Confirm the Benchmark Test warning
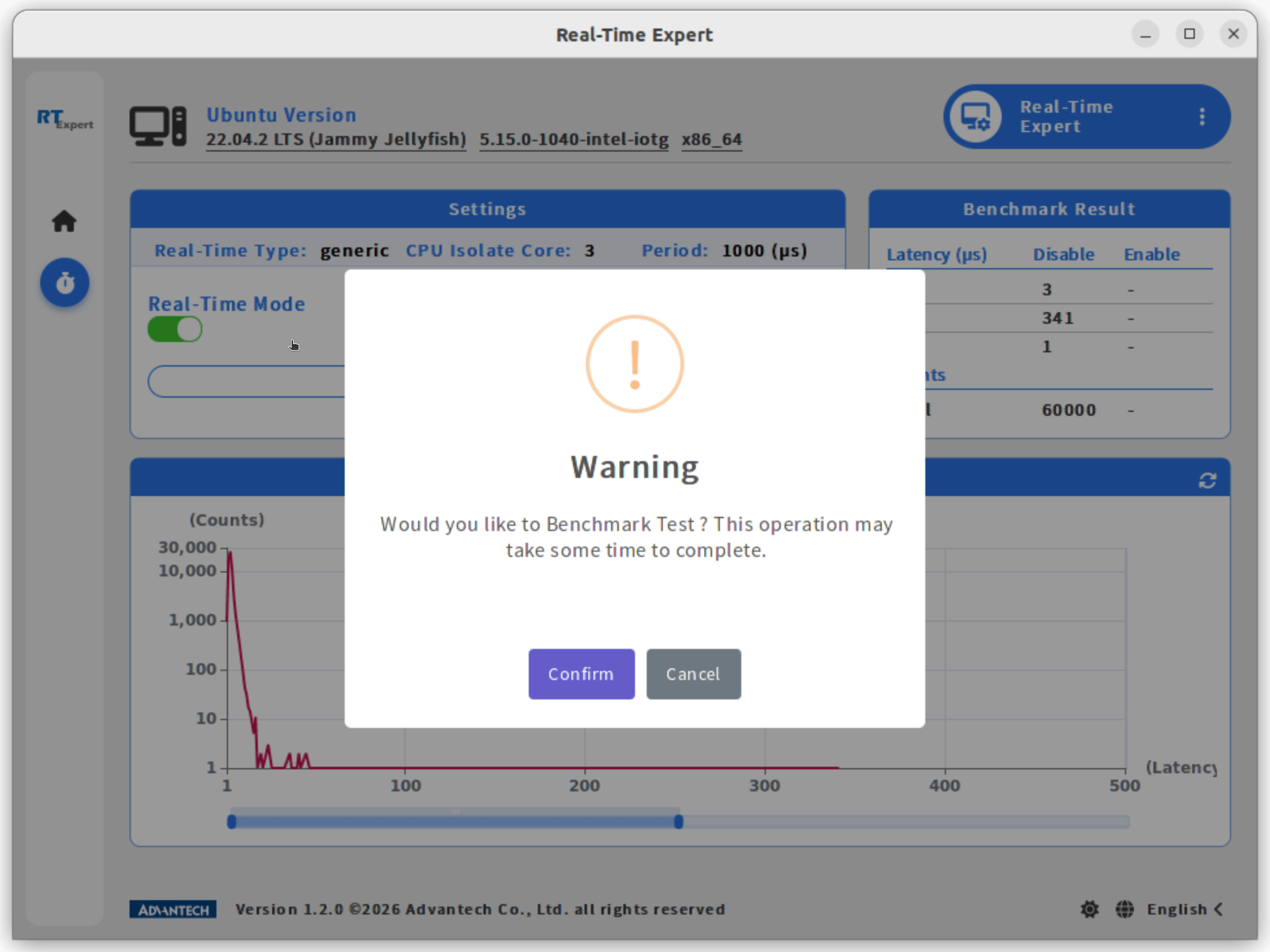The height and width of the screenshot is (952, 1270). point(581,674)
